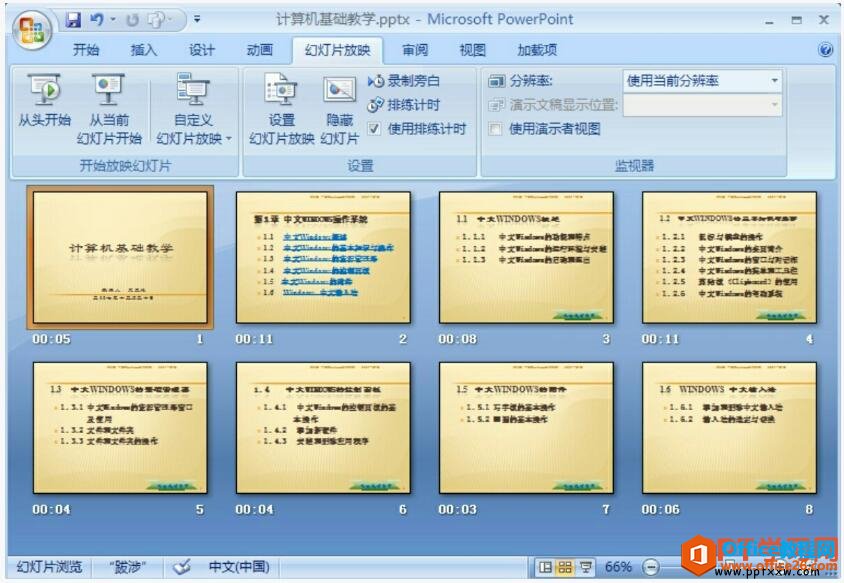844x583 pixels.
Task: Click the 00:03 timing under slide 7
Action: coord(457,509)
